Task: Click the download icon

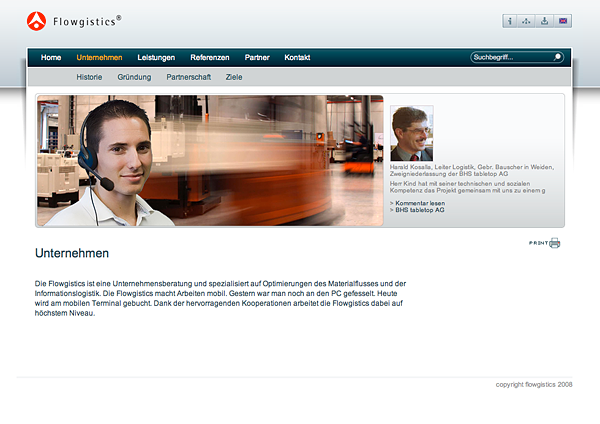Action: pyautogui.click(x=545, y=21)
